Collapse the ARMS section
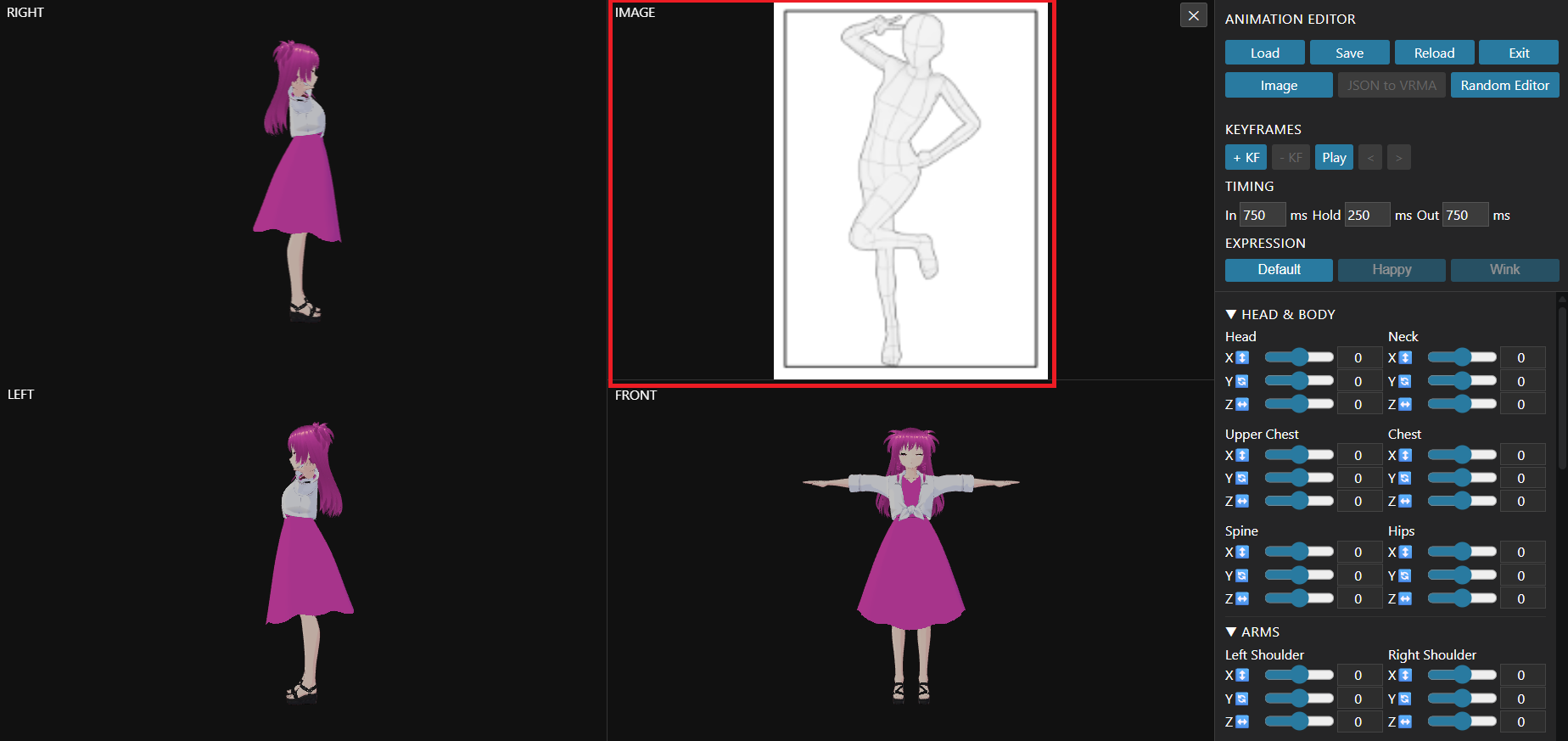This screenshot has height=741, width=1568. coord(1252,632)
